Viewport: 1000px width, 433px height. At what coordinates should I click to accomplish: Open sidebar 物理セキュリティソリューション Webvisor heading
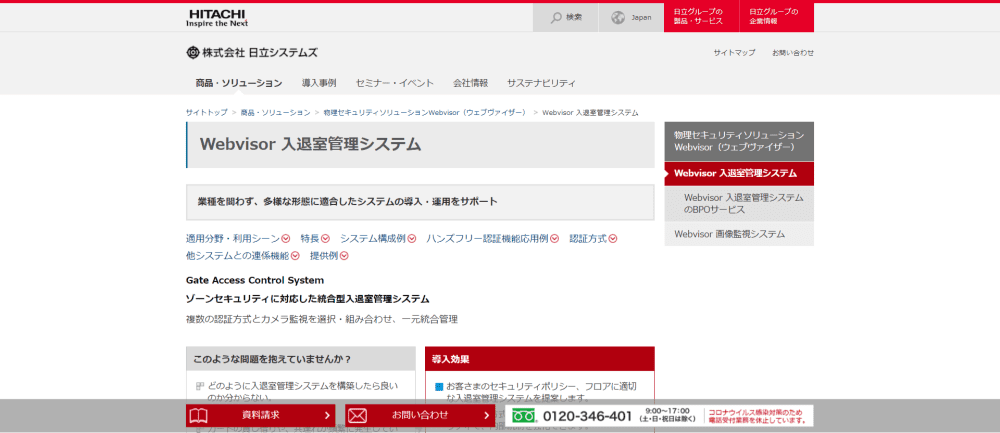click(x=739, y=141)
